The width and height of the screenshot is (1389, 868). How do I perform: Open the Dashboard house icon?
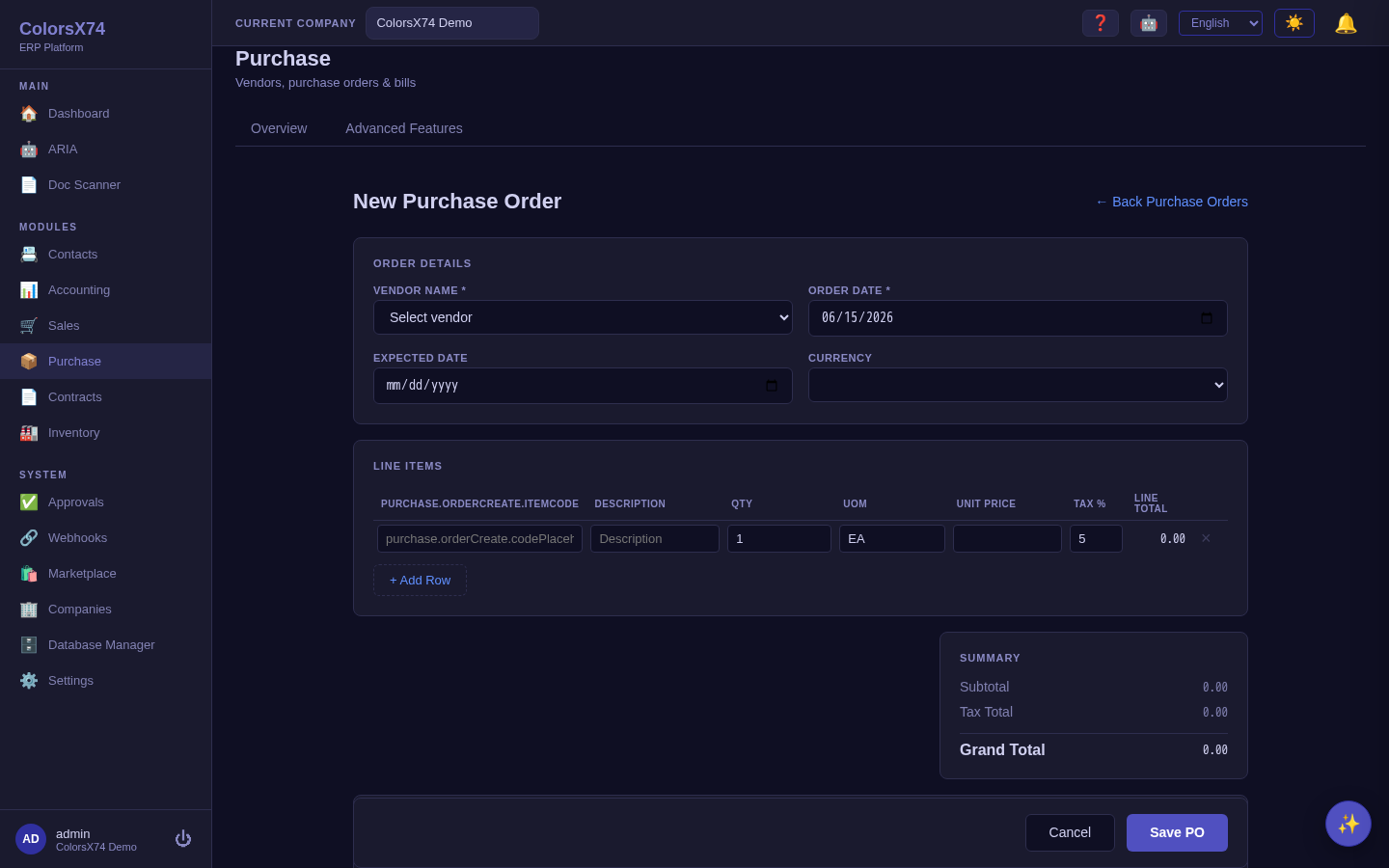(x=29, y=114)
